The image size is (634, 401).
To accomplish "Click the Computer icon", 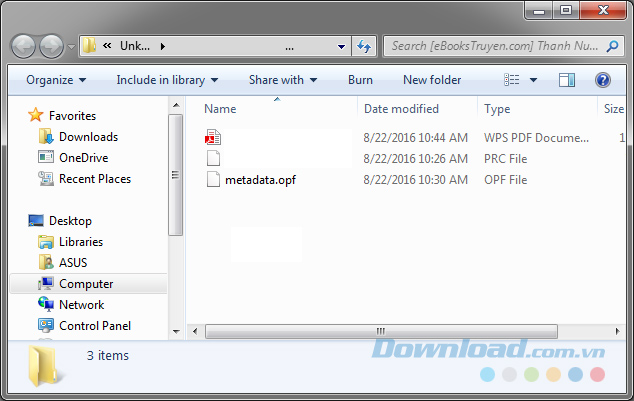I will [x=46, y=283].
